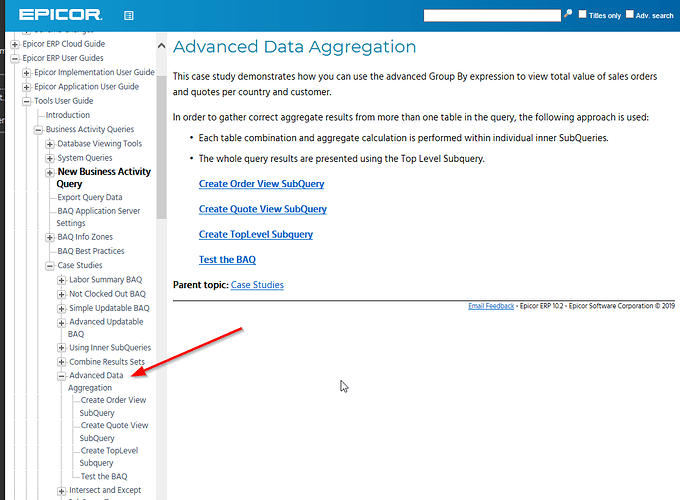Expand Epicor Application User Guide node
This screenshot has width=680, height=500.
click(26, 87)
